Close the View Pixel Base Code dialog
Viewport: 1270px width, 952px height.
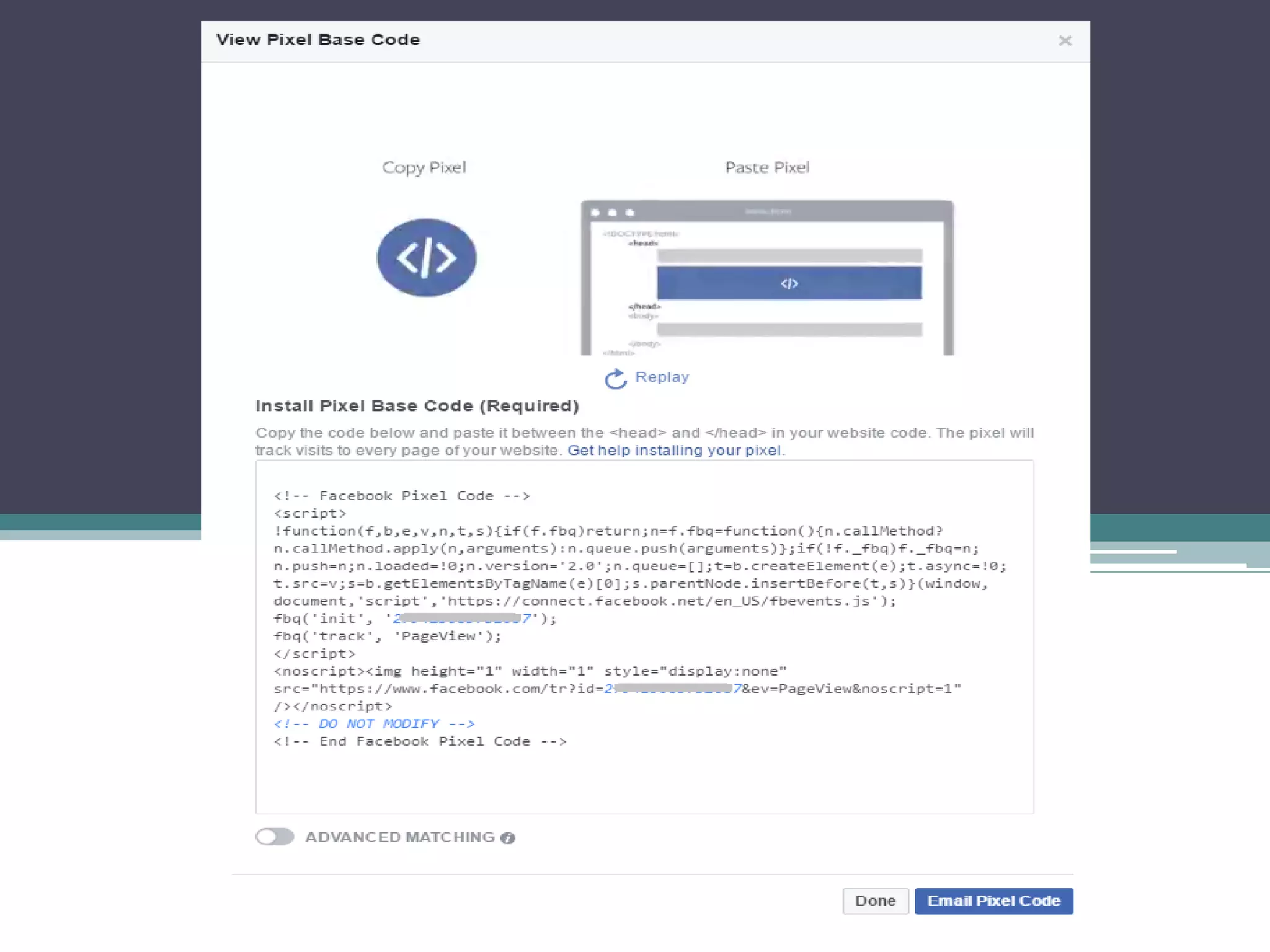click(1065, 41)
